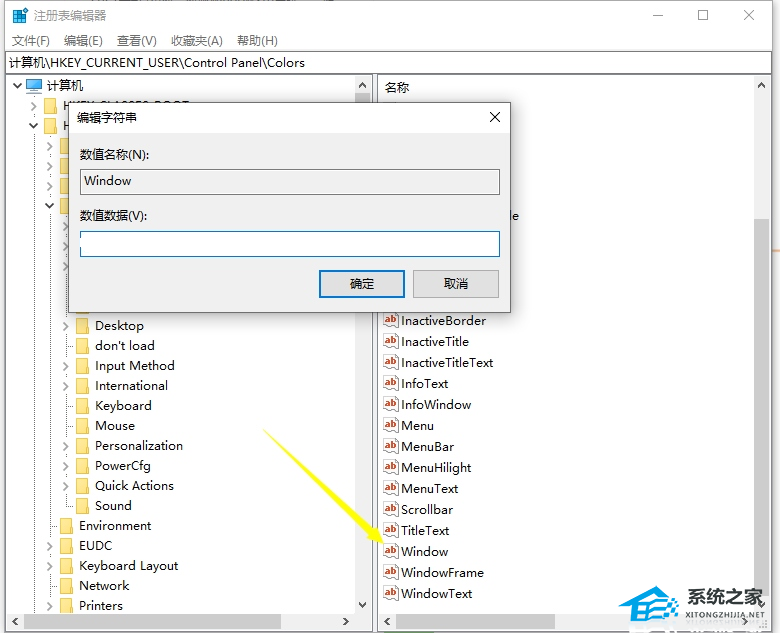Open the 收藏夹(A) menu

click(196, 41)
